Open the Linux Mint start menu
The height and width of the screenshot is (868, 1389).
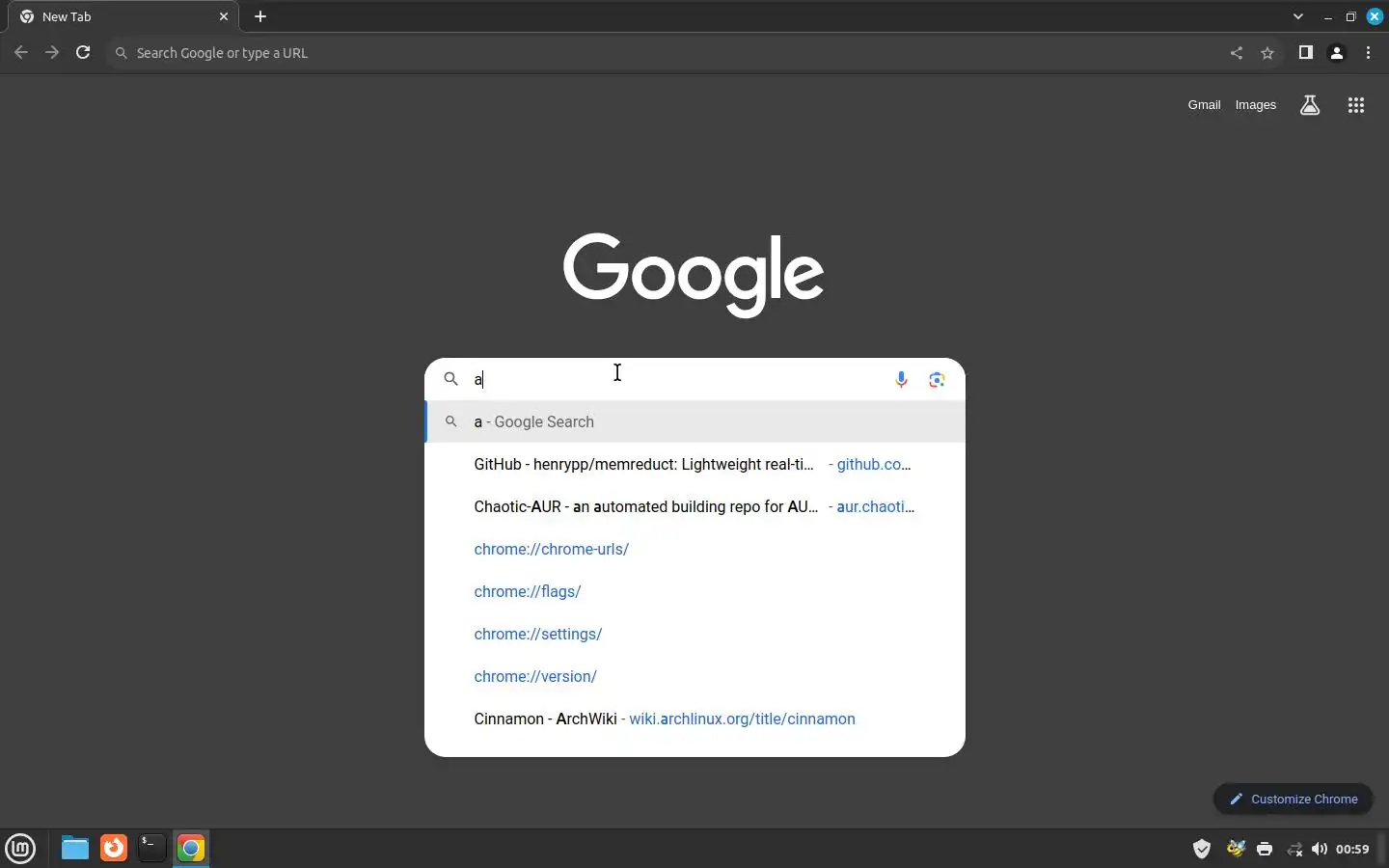coord(20,848)
